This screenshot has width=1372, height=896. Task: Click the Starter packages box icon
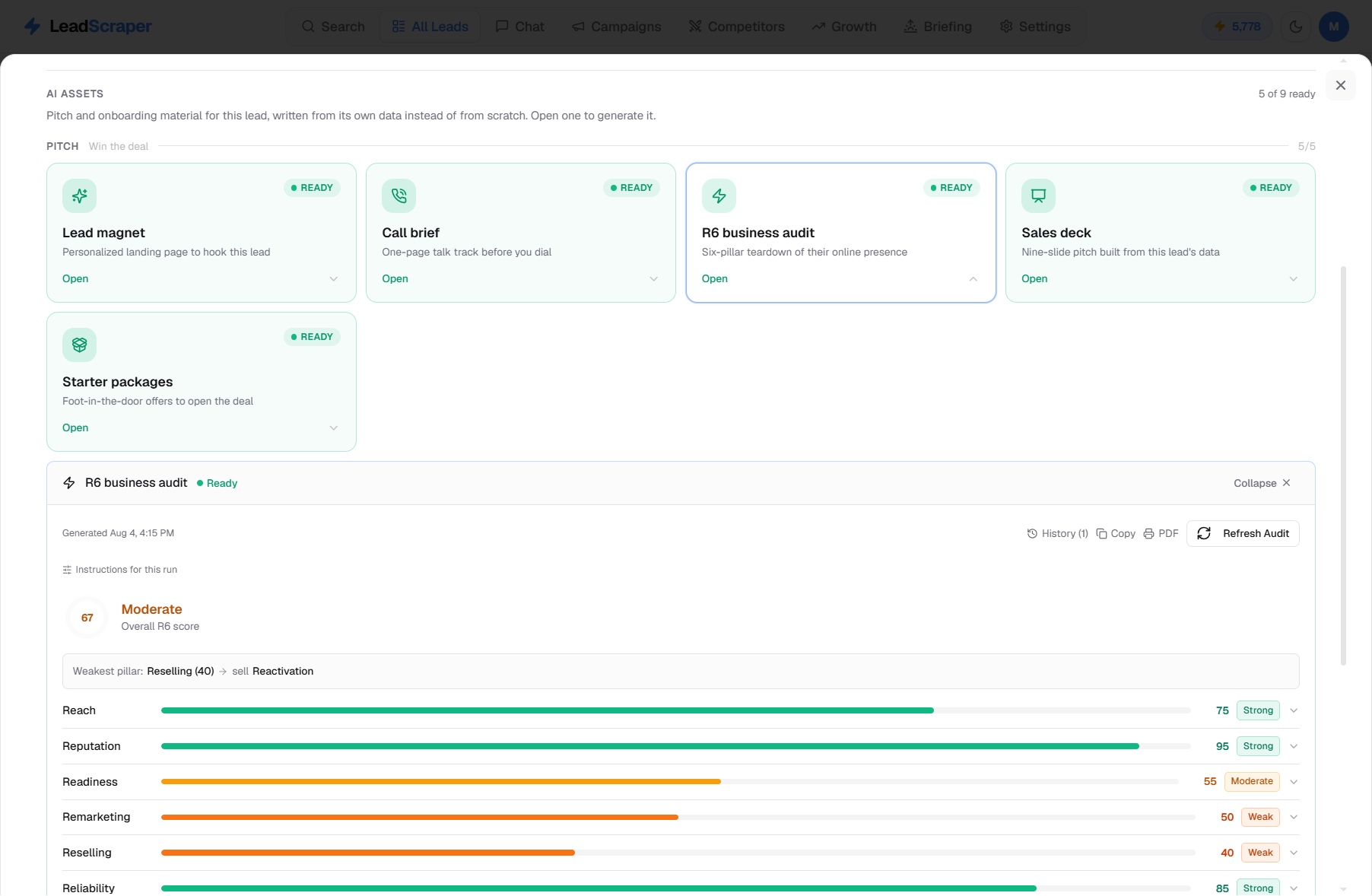79,345
